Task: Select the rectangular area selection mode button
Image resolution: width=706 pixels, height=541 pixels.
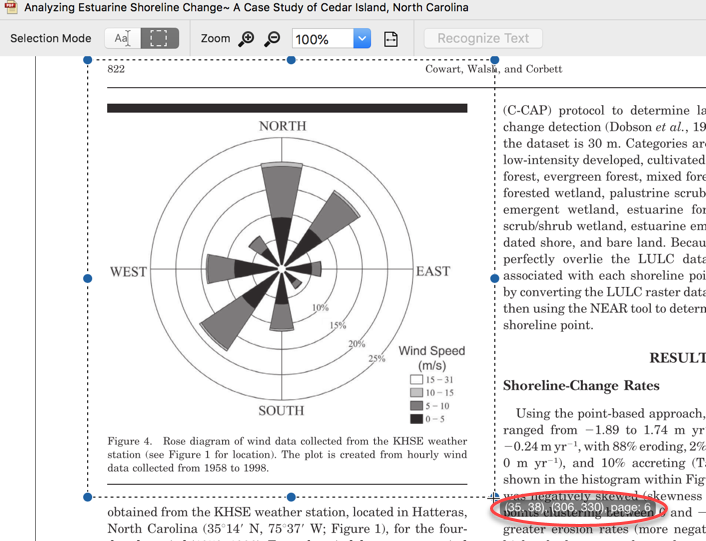Action: (160, 38)
